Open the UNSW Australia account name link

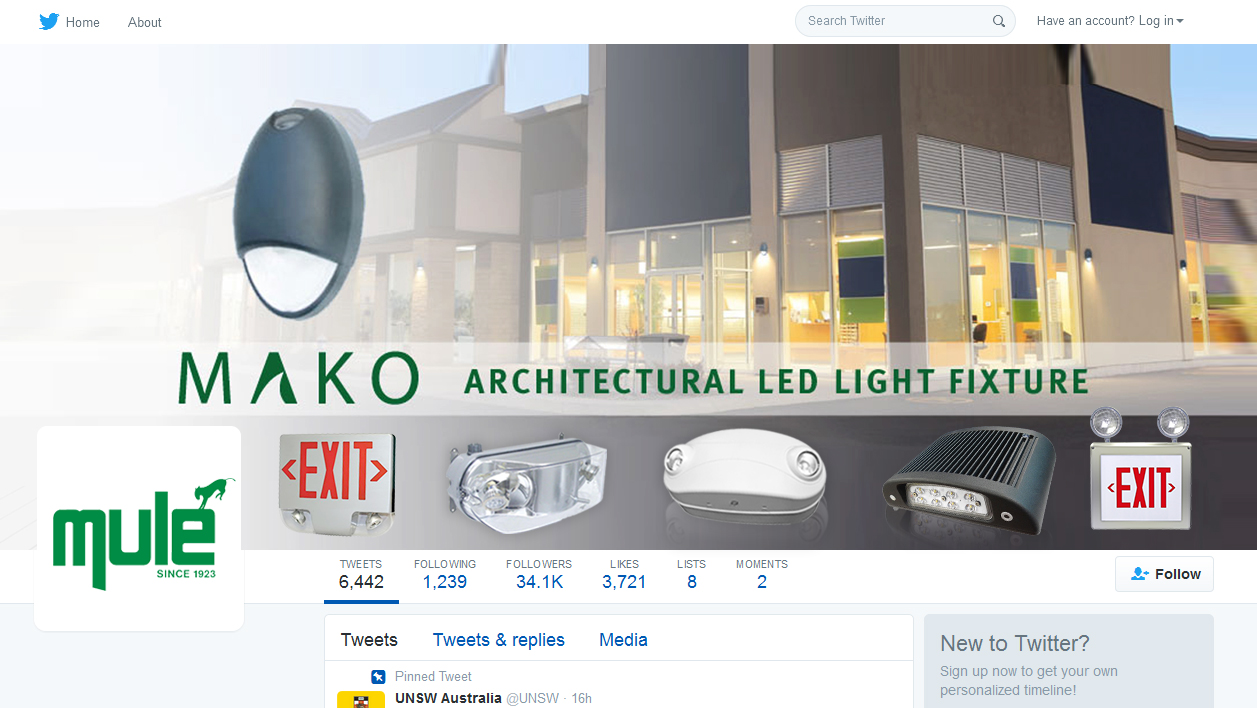tap(448, 698)
